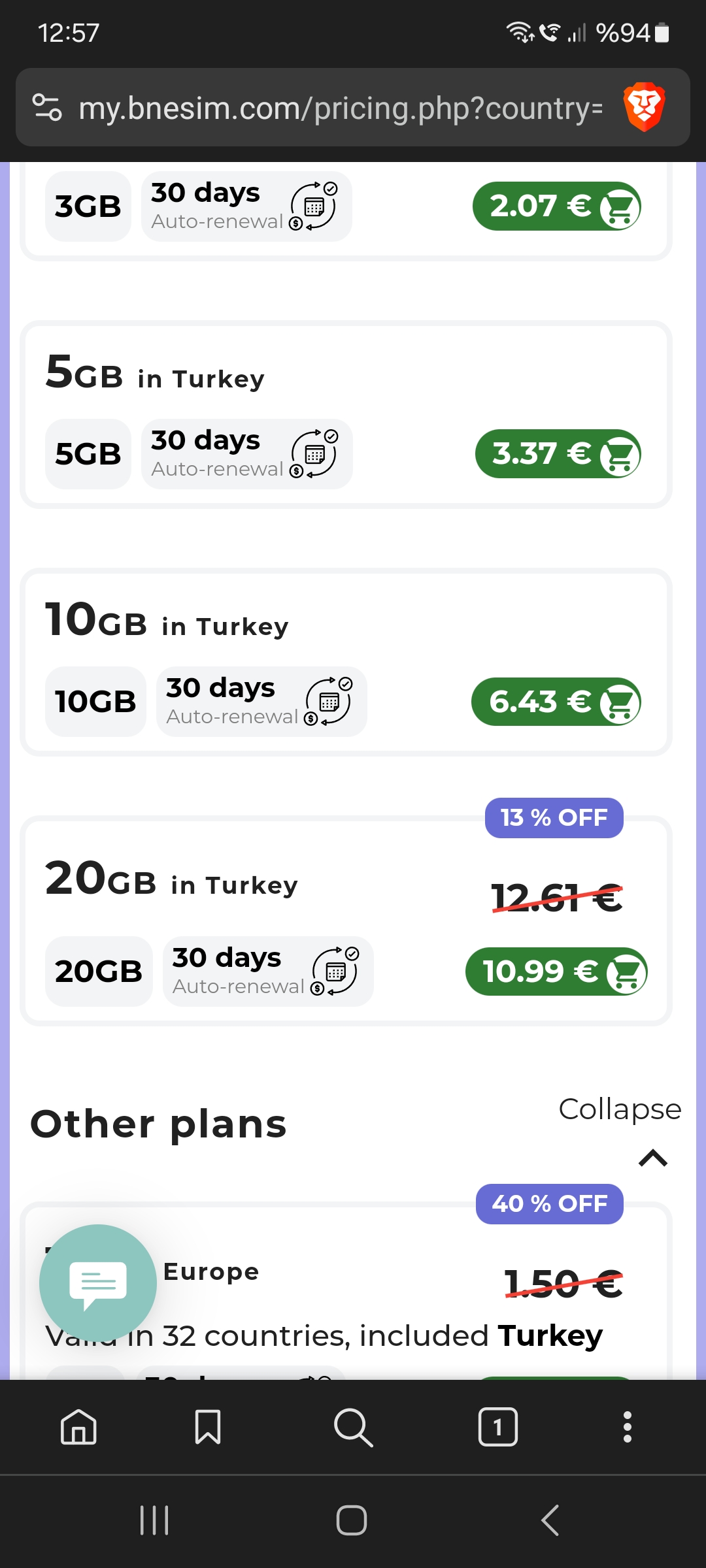The image size is (706, 1568).
Task: Buy the 3GB plan for 2.07 €
Action: 557,206
